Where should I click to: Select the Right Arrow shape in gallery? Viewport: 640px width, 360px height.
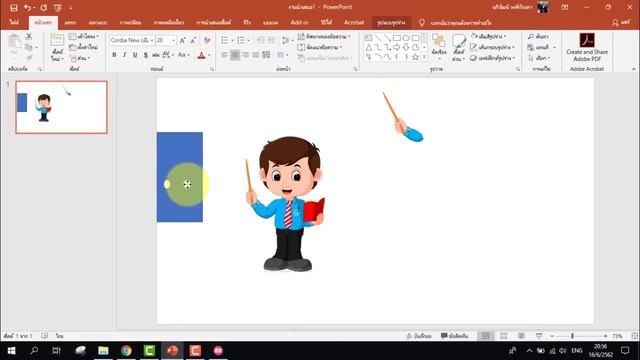click(x=397, y=48)
